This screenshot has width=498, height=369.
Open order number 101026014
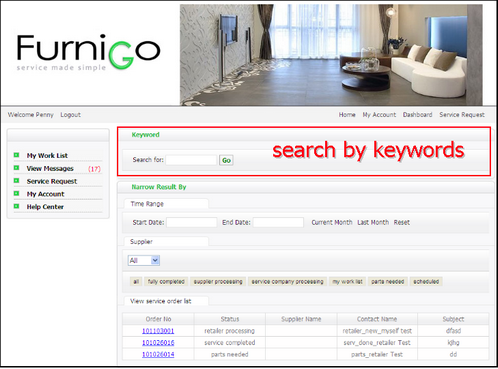(x=158, y=354)
